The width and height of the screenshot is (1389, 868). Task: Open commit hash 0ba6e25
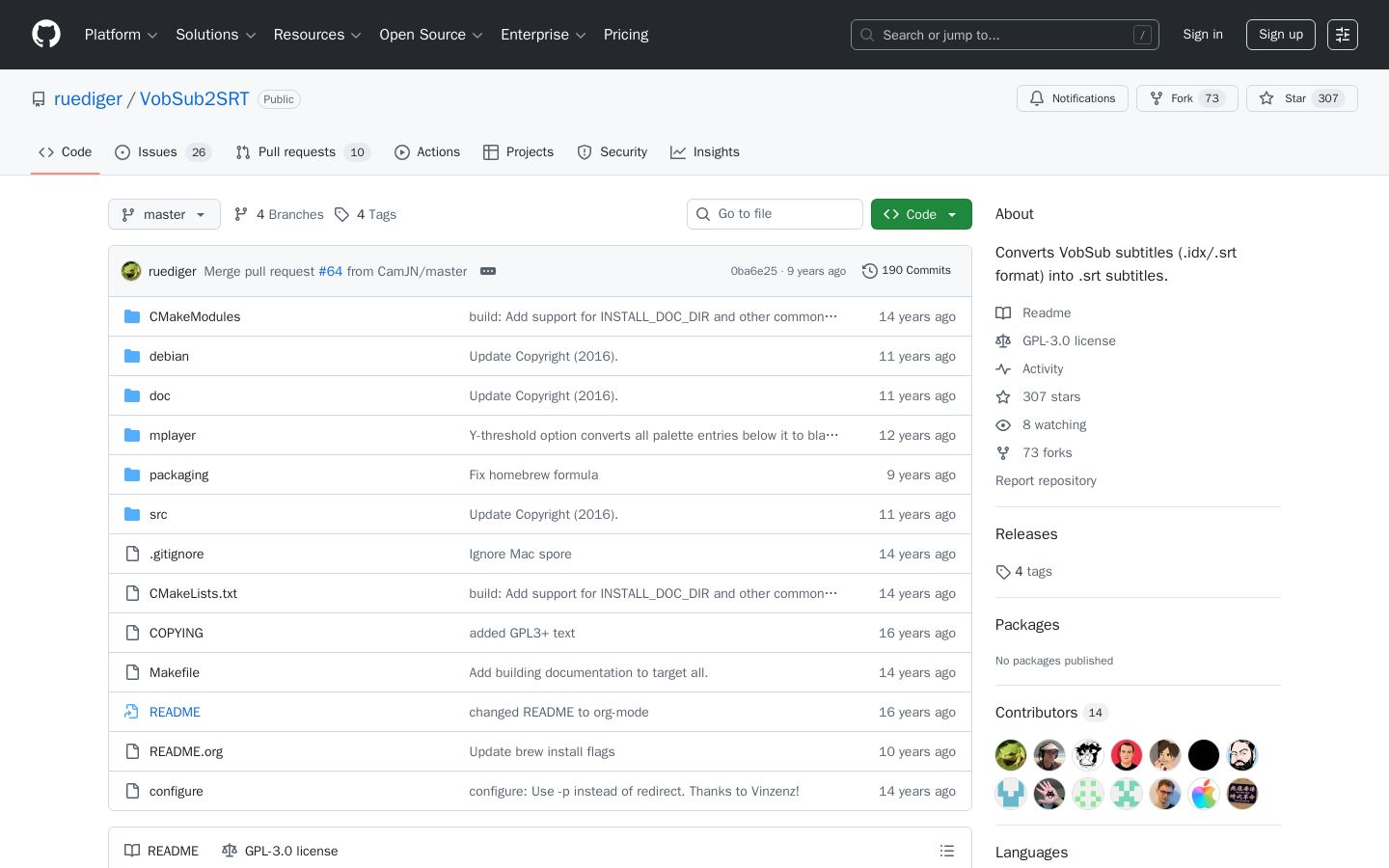click(x=753, y=271)
